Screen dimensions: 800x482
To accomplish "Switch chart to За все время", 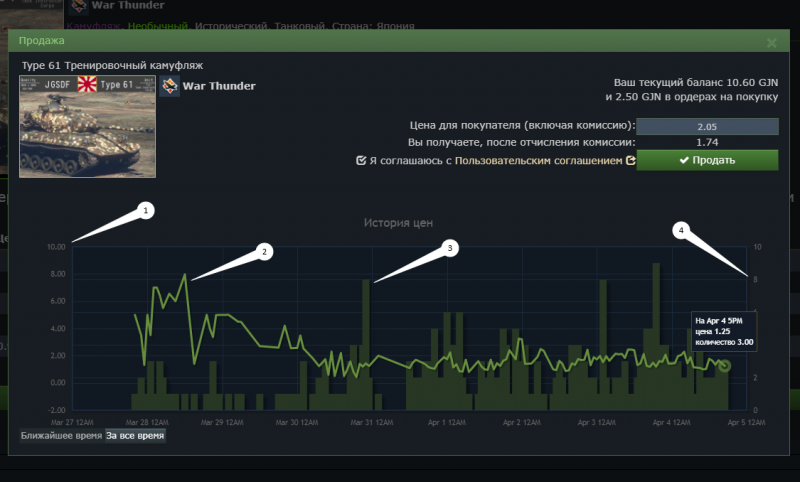I will (x=135, y=436).
